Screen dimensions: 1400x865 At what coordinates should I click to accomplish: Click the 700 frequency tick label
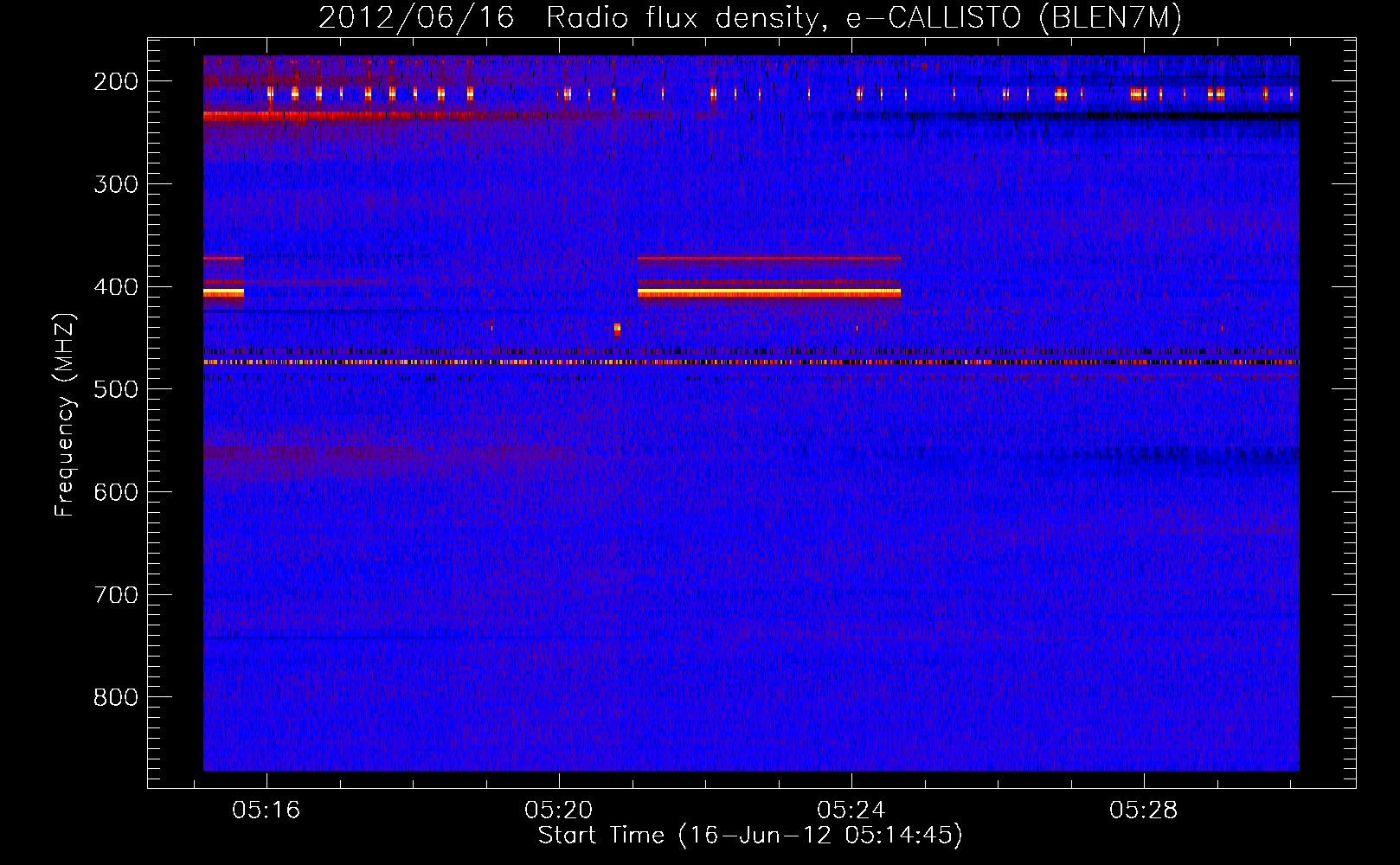[116, 595]
